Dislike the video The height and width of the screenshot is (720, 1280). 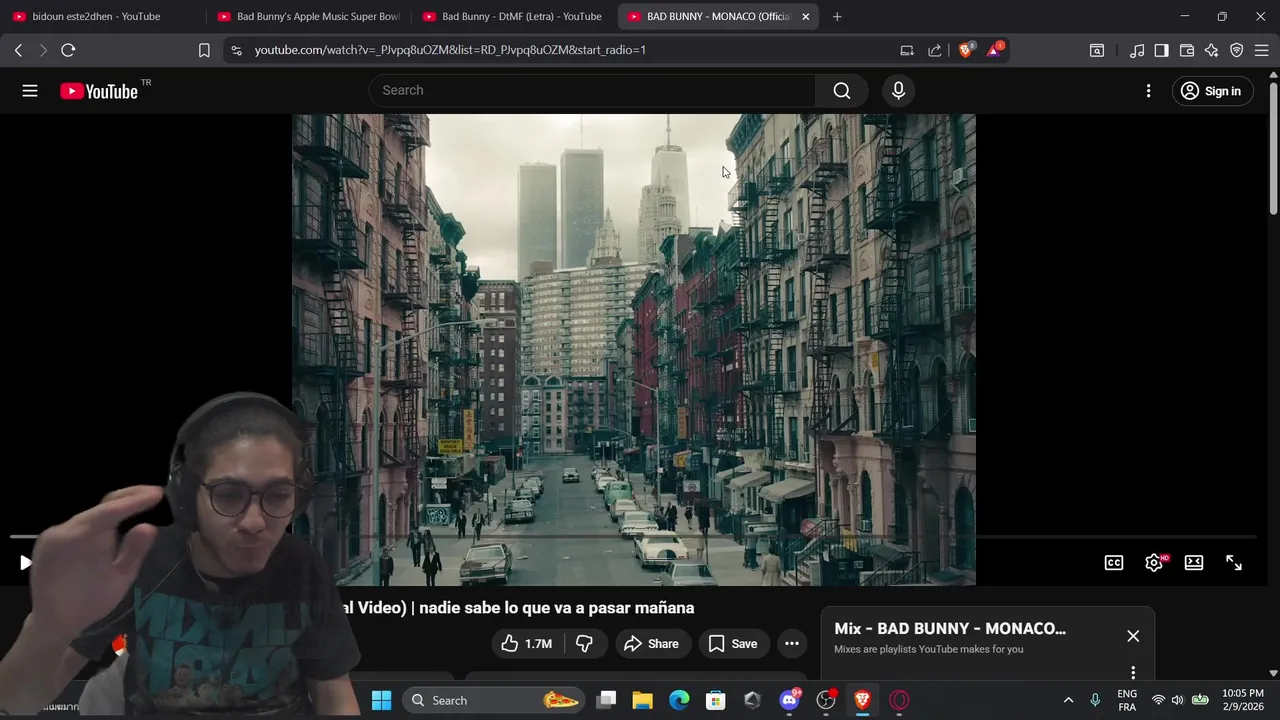(x=585, y=644)
